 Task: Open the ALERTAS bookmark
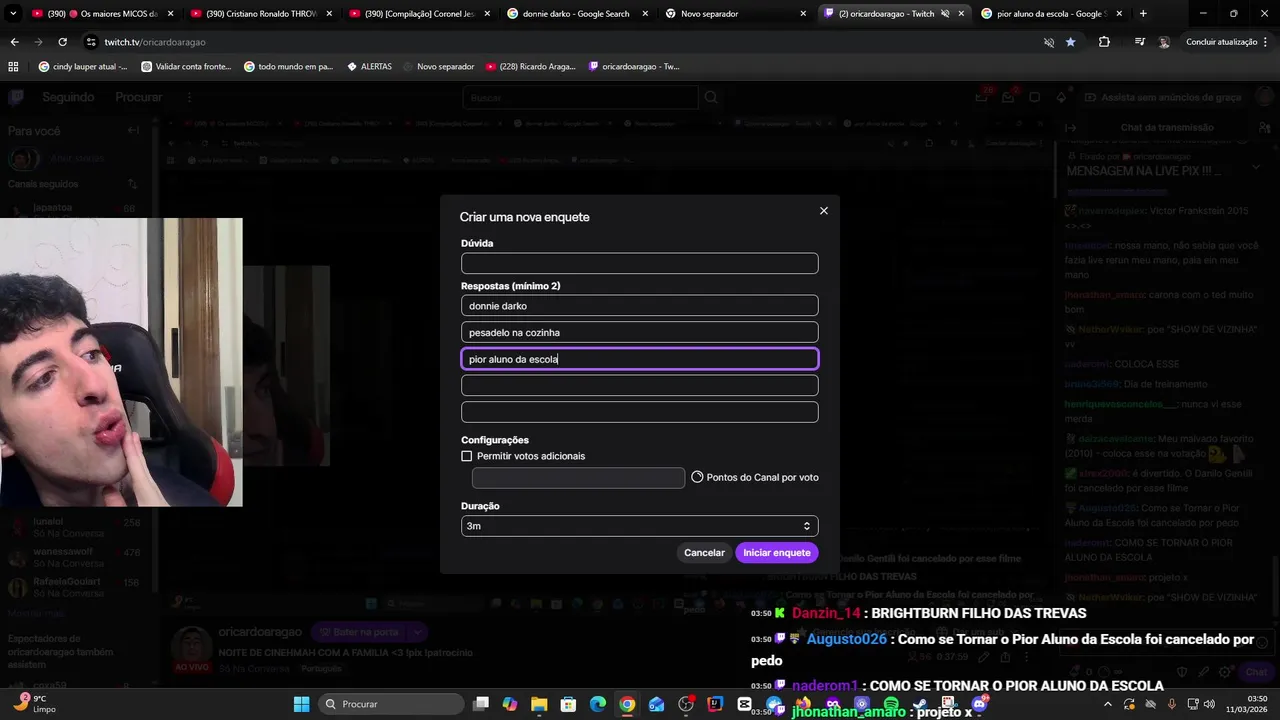click(x=369, y=66)
